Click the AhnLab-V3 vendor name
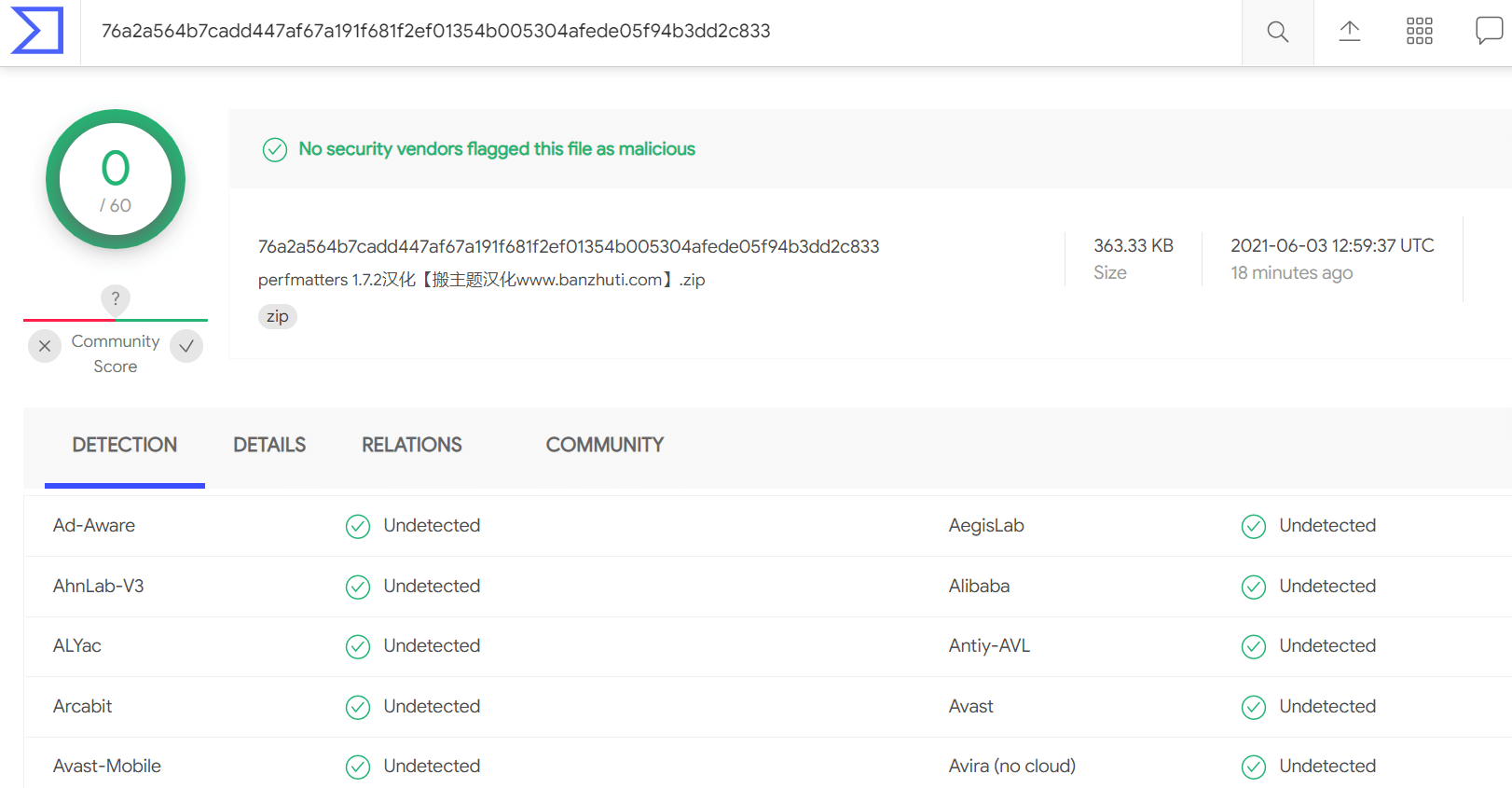1512x788 pixels. pyautogui.click(x=99, y=586)
